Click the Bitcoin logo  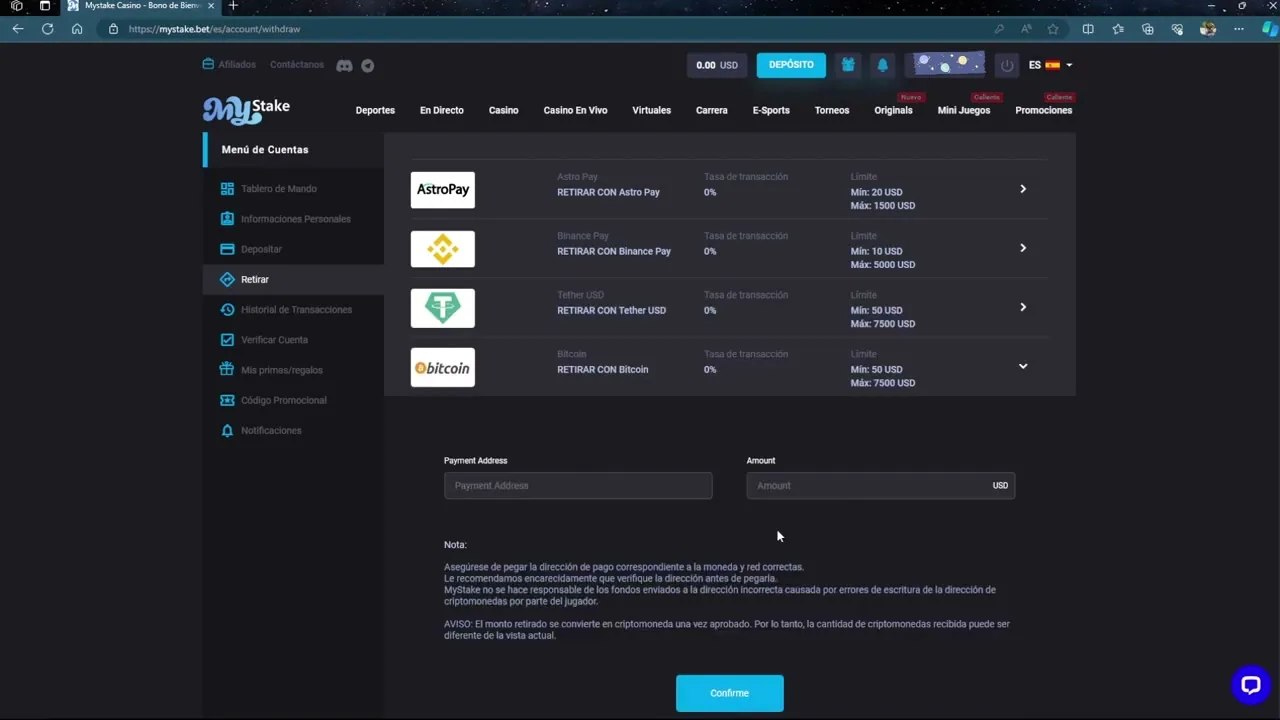click(x=443, y=367)
